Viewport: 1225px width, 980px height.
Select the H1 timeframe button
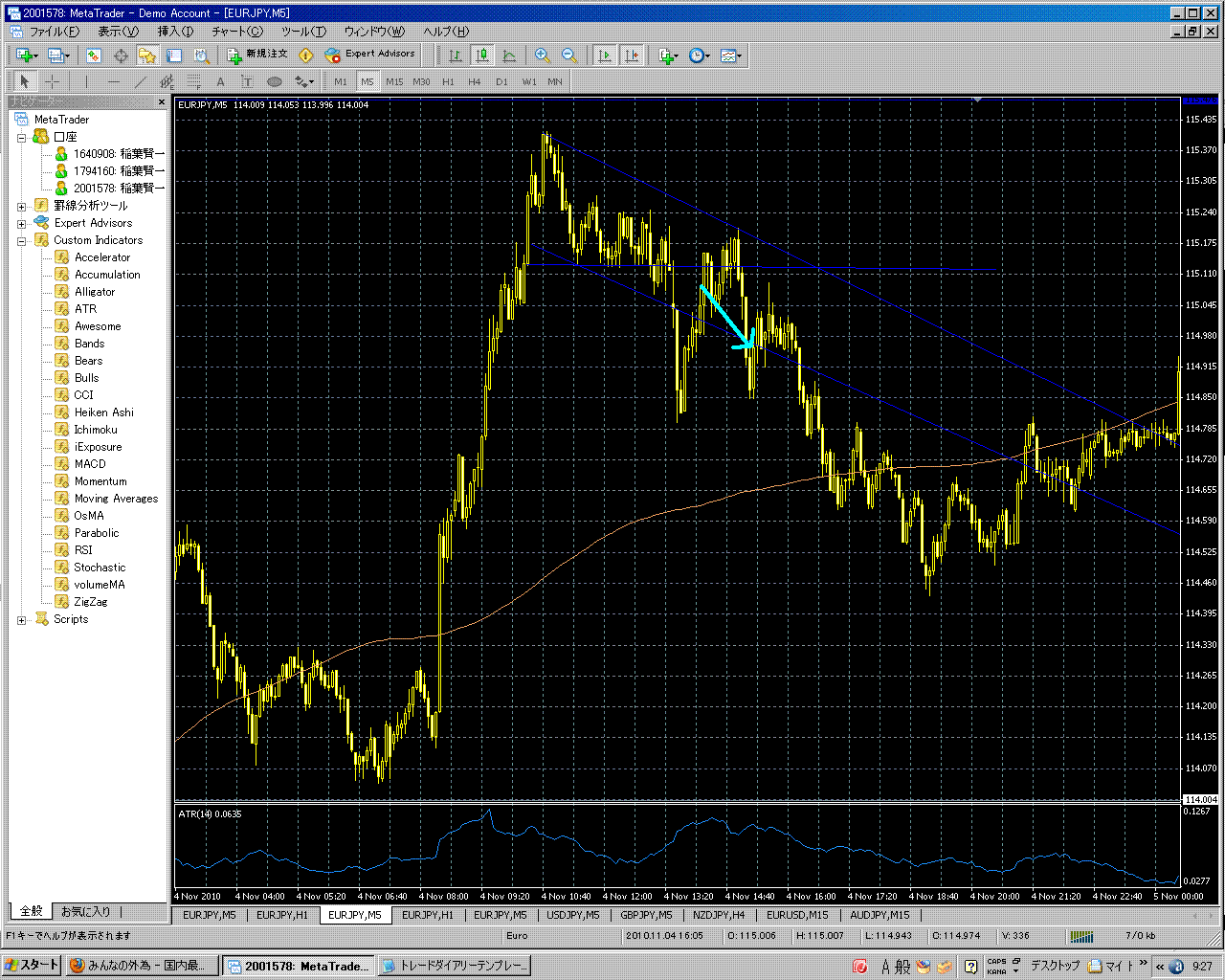click(x=448, y=81)
